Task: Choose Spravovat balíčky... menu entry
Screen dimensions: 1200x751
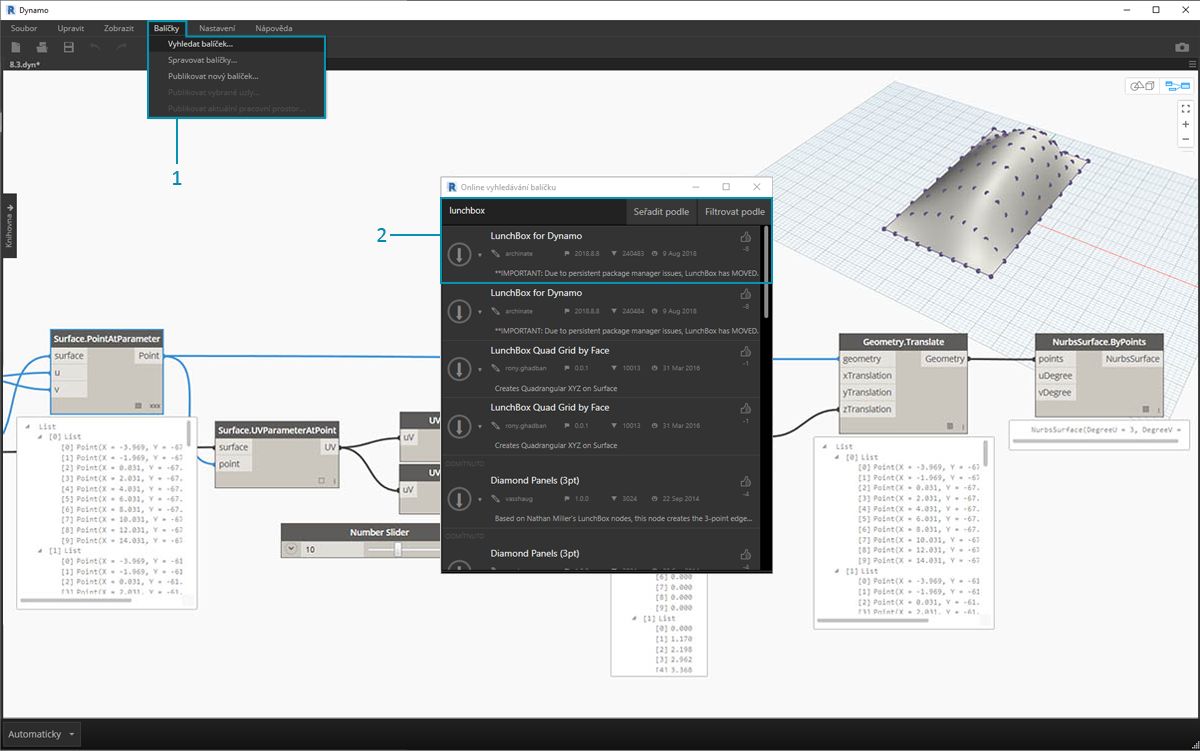Action: [237, 60]
